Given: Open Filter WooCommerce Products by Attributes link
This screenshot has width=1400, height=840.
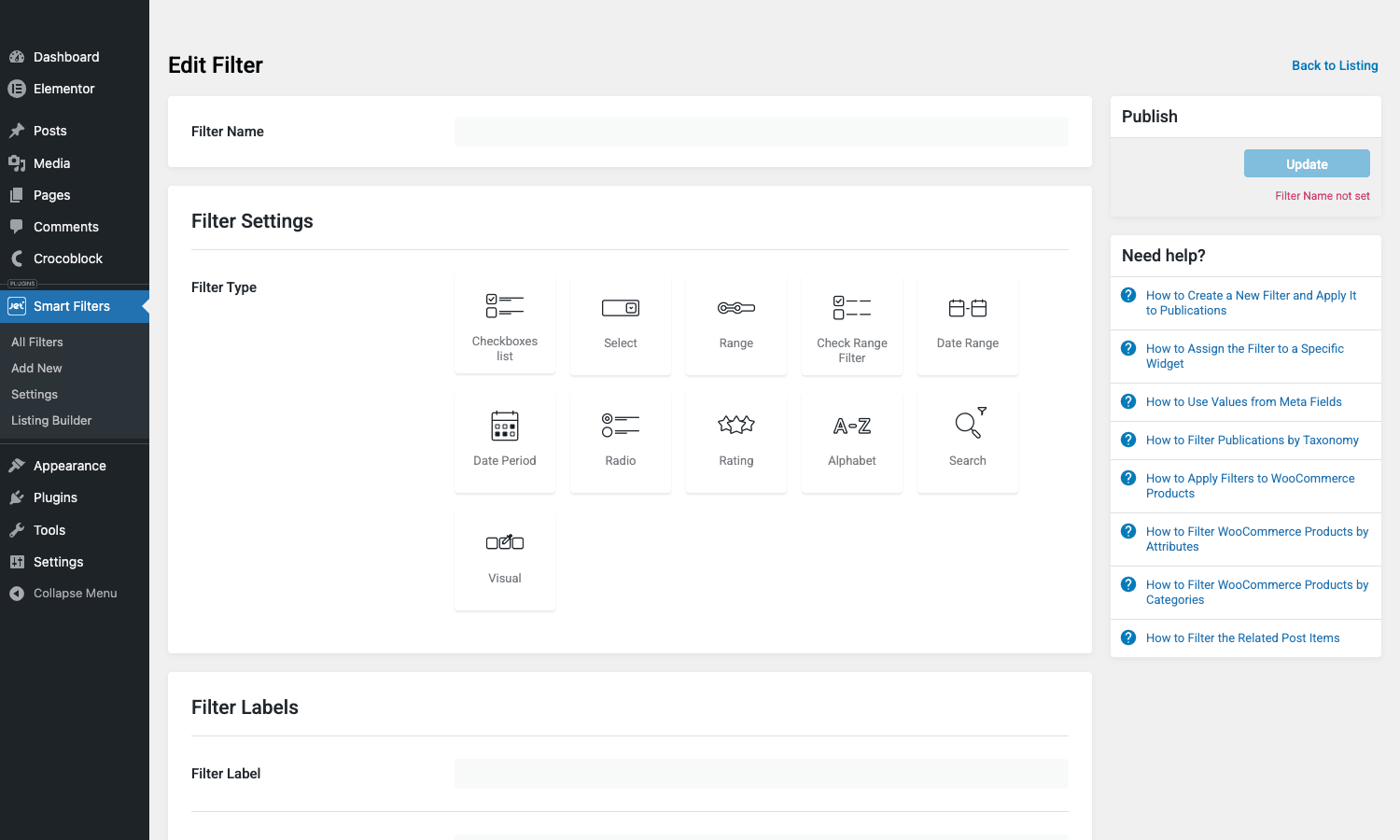Looking at the screenshot, I should pos(1257,539).
